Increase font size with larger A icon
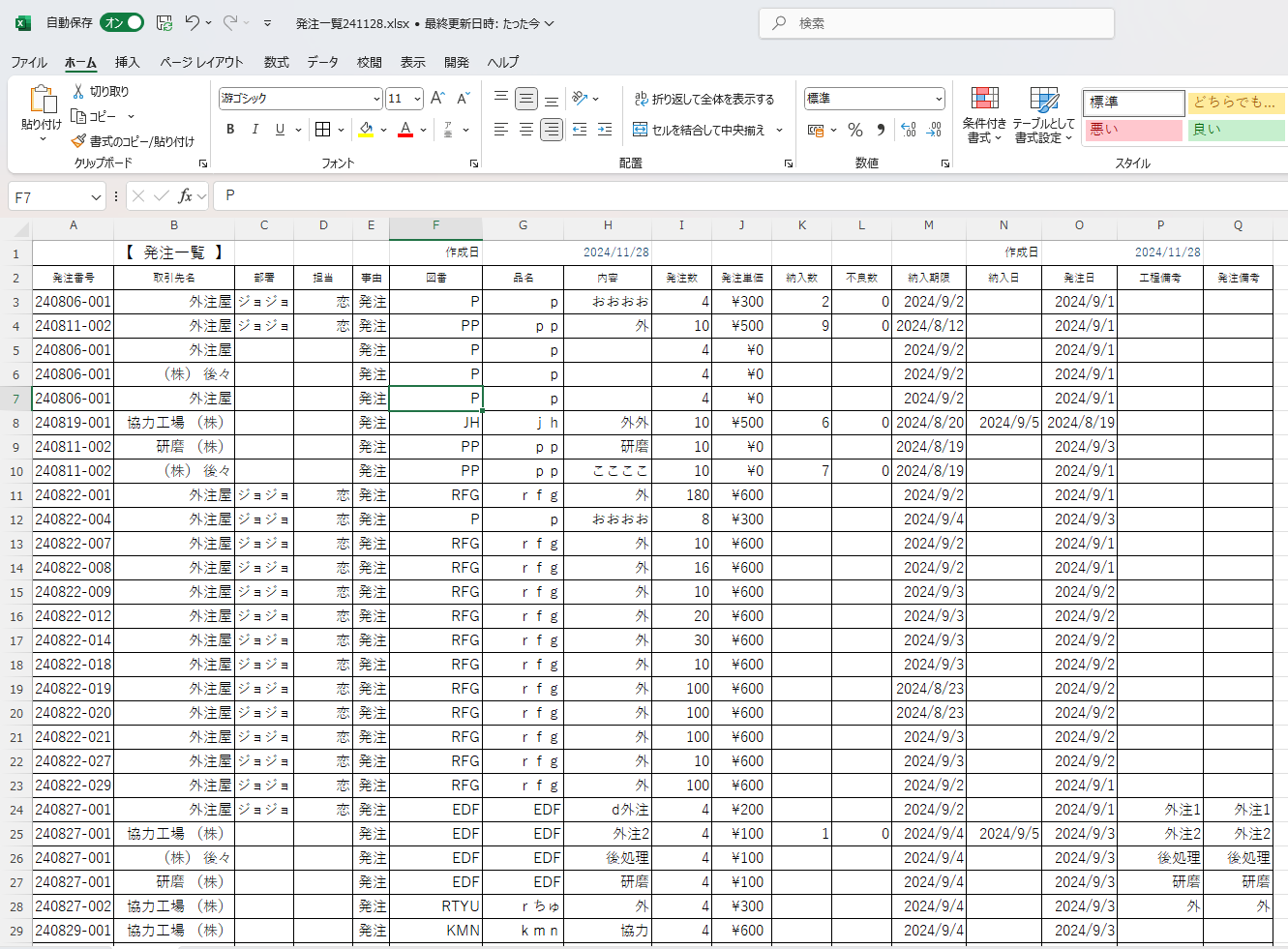Viewport: 1288px width, 949px height. 437,98
